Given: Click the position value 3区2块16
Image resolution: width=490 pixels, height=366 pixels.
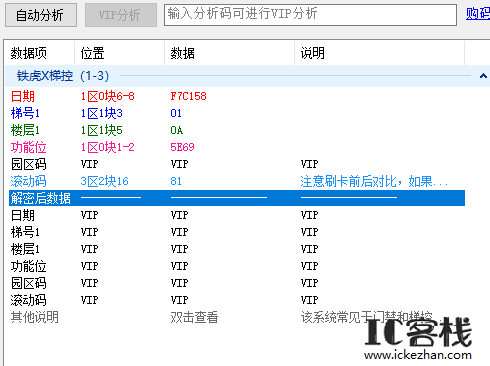Looking at the screenshot, I should 104,181.
